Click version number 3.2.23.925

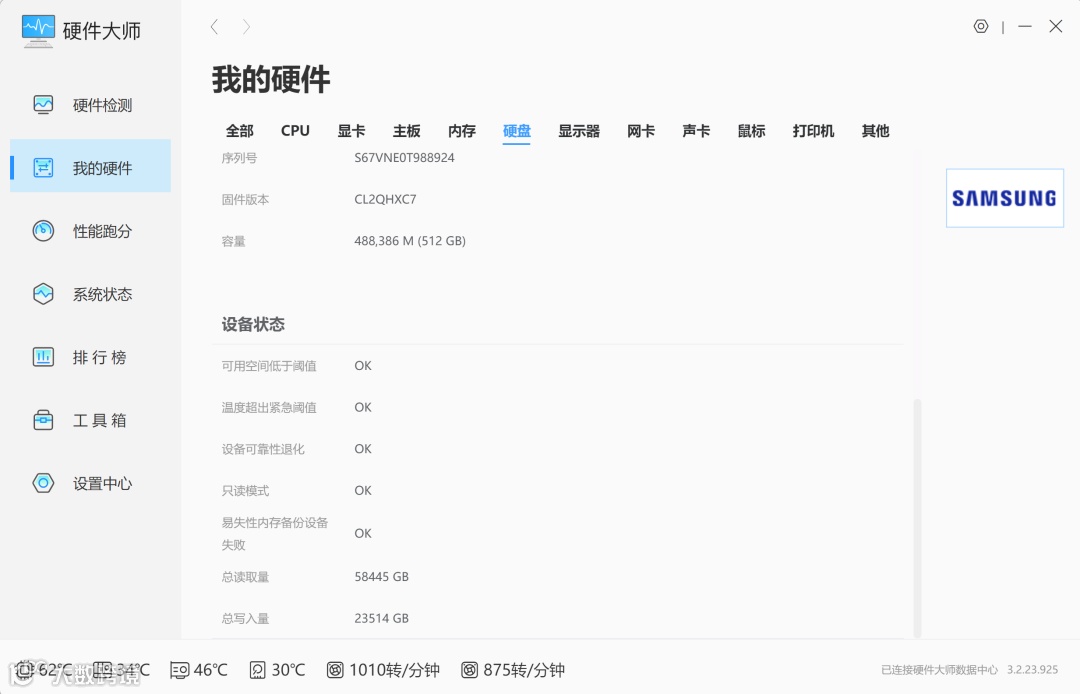tap(1032, 670)
